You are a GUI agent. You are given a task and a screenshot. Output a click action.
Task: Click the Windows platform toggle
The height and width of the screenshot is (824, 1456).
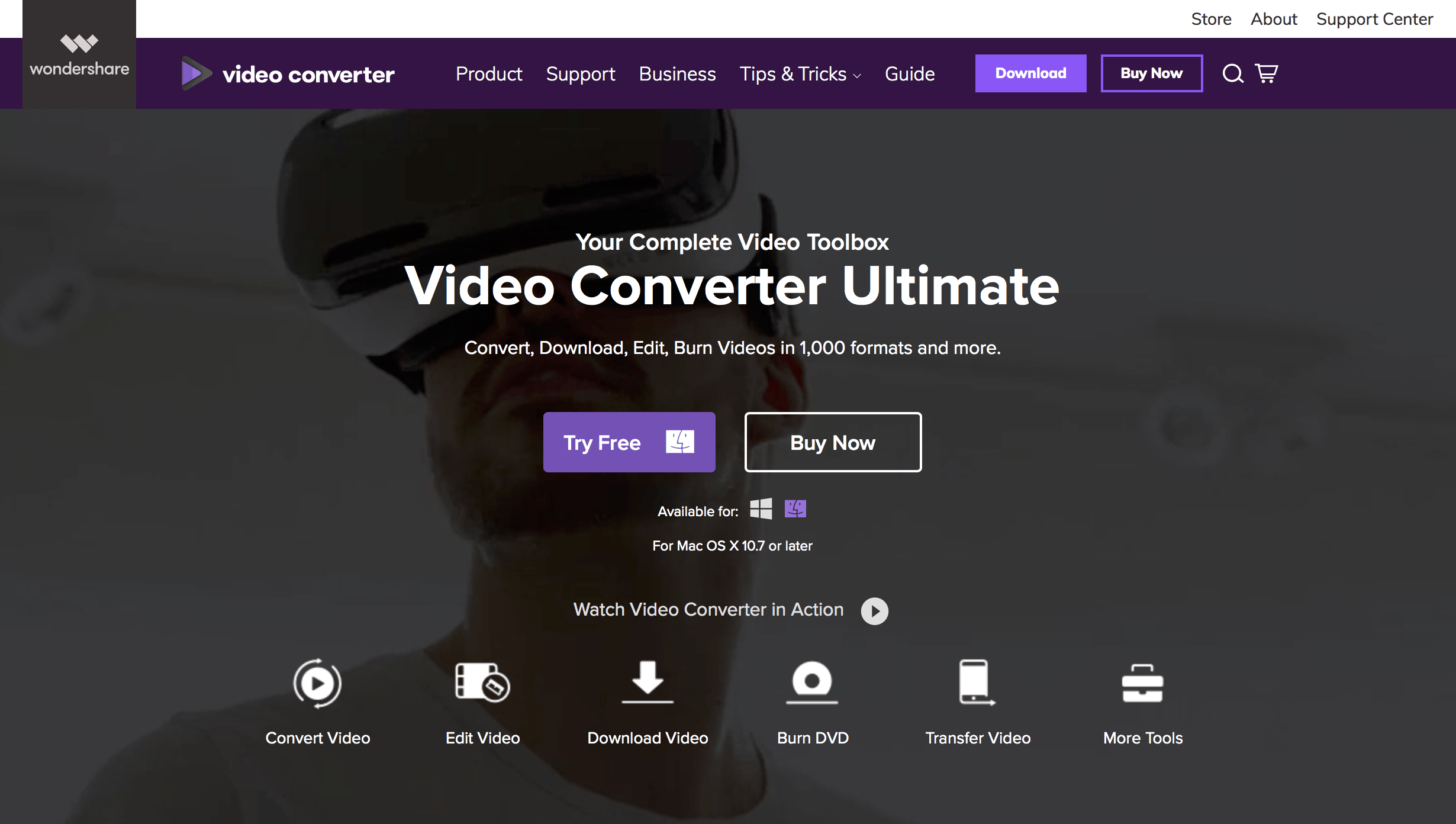(762, 510)
